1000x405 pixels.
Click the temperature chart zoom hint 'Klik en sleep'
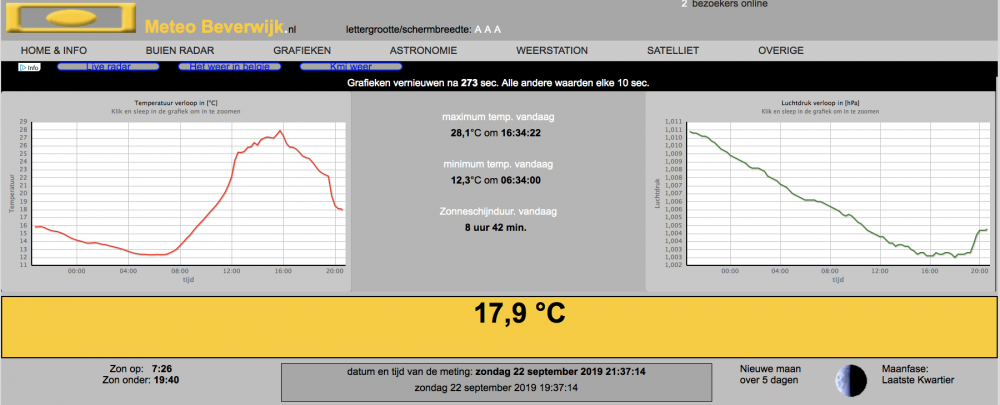point(176,112)
